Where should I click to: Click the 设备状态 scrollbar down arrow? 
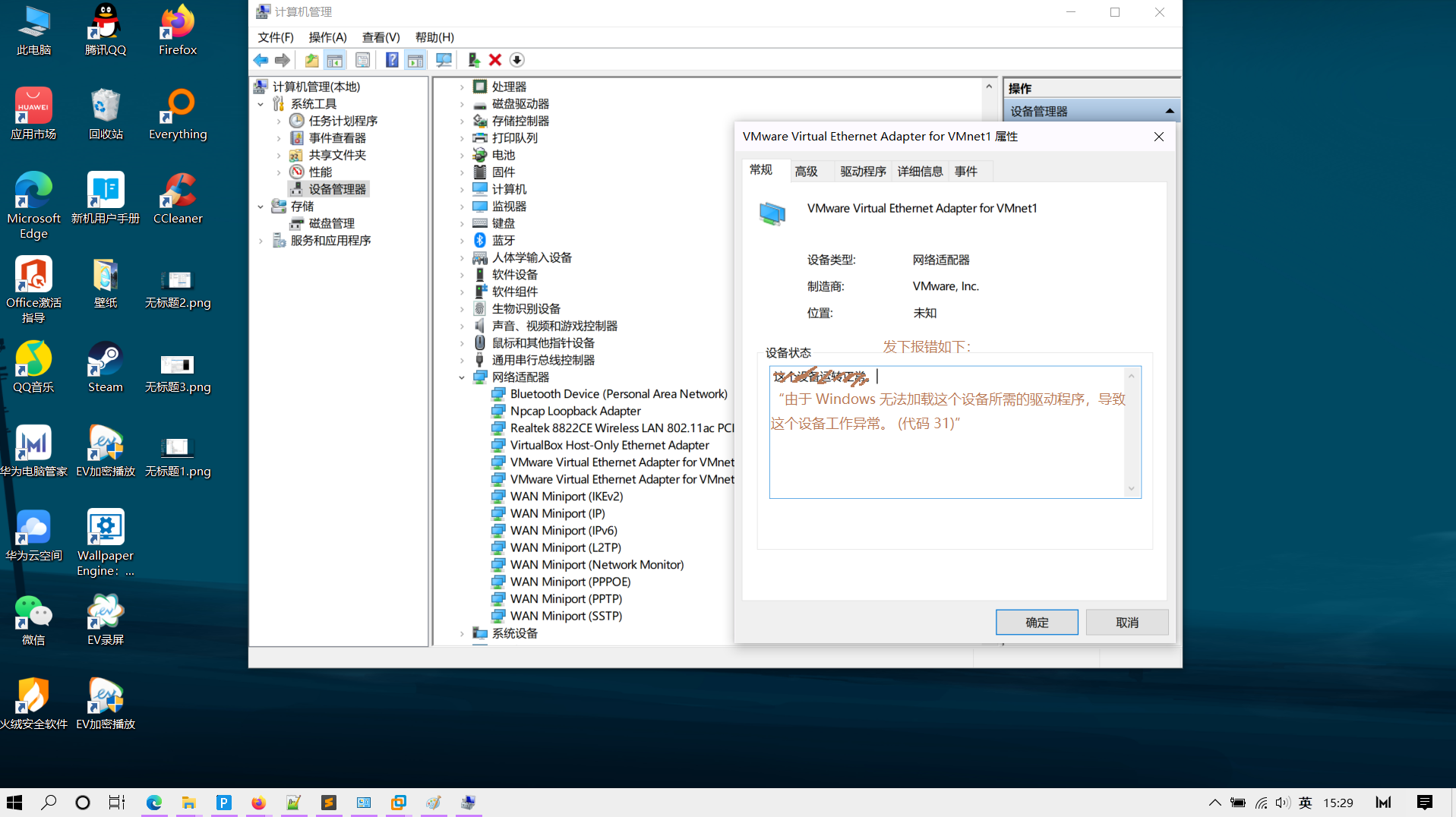[1131, 489]
